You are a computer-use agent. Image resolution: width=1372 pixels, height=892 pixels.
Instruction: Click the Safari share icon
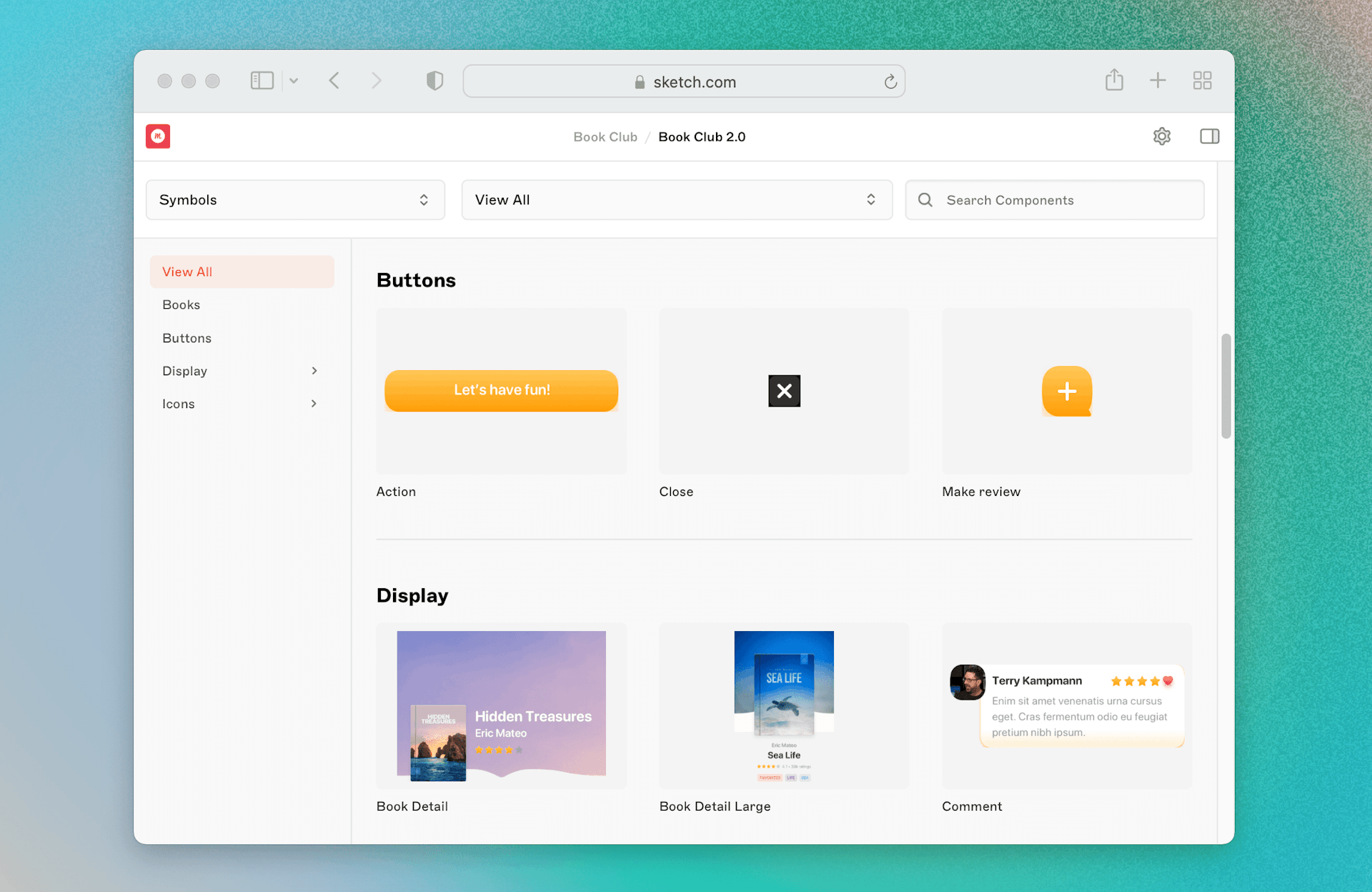1114,80
